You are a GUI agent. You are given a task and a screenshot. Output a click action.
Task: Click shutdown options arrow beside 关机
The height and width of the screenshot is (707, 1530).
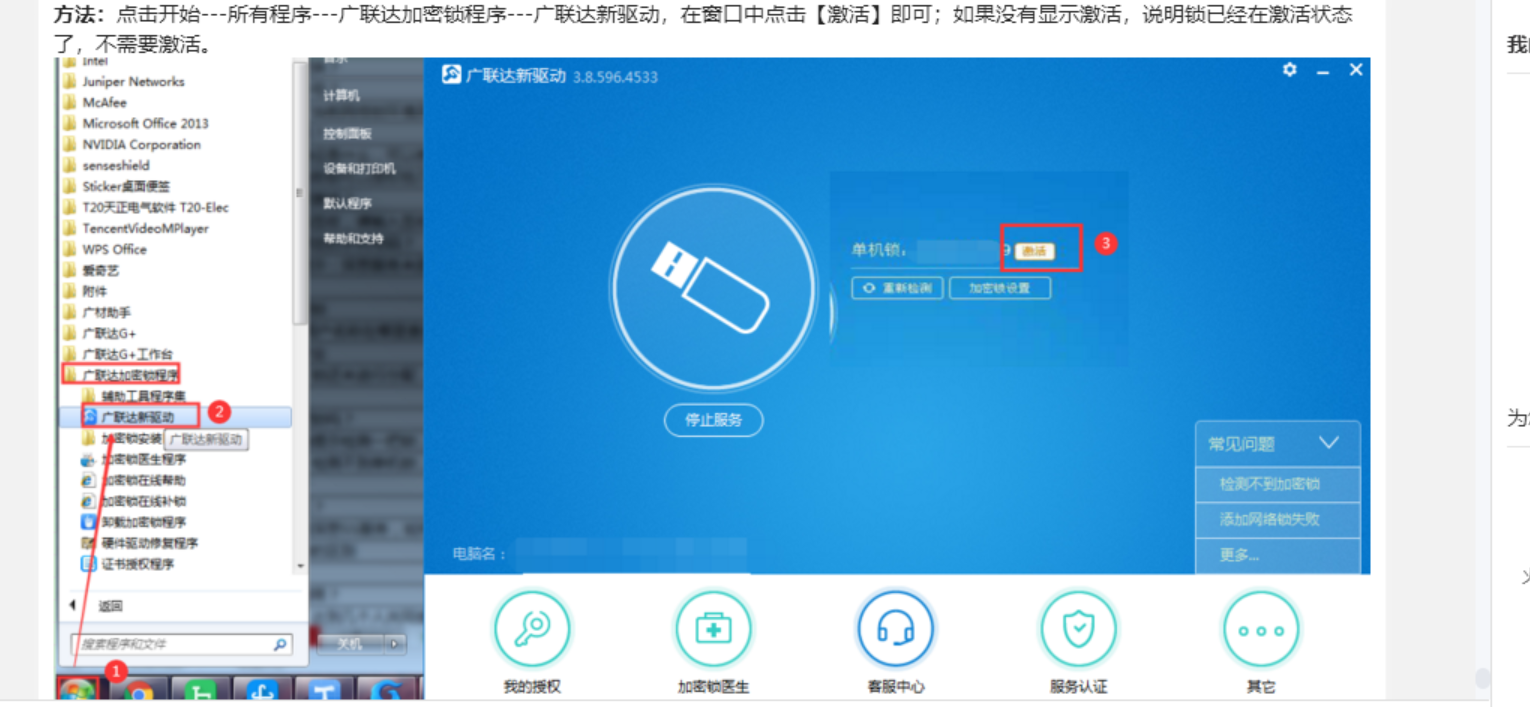(397, 644)
